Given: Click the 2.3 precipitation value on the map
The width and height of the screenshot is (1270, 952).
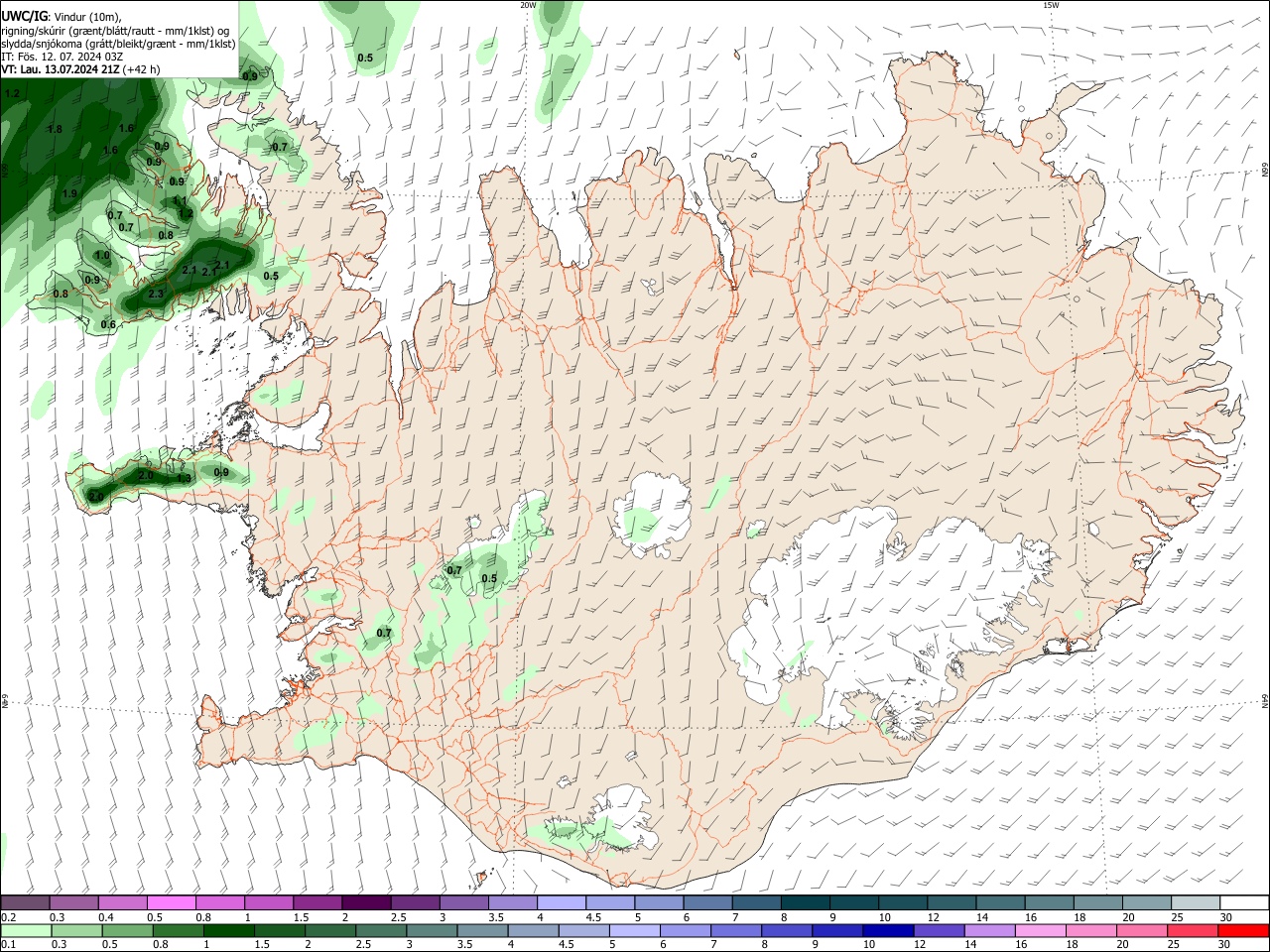Looking at the screenshot, I should point(156,295).
